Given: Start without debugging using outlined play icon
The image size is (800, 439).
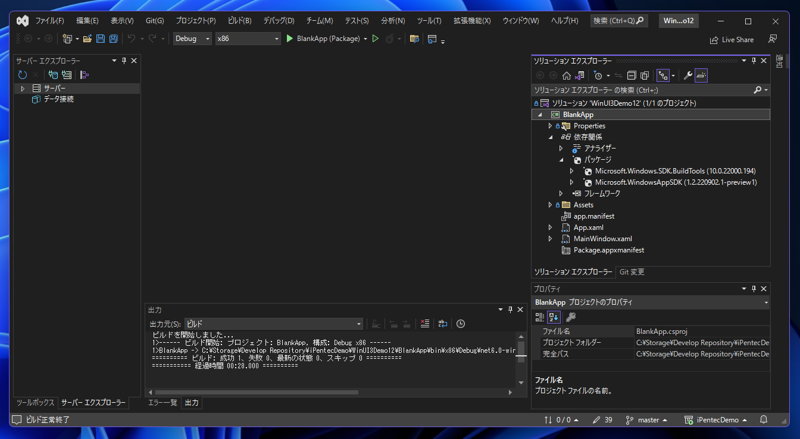Looking at the screenshot, I should click(376, 39).
